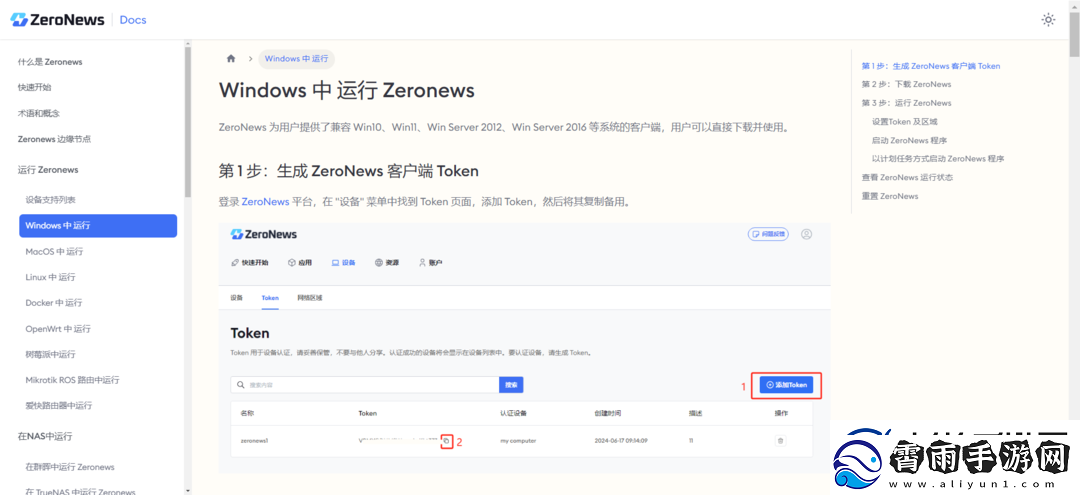The image size is (1080, 495).
Task: Click the zeronews1 name cell
Action: coord(254,441)
